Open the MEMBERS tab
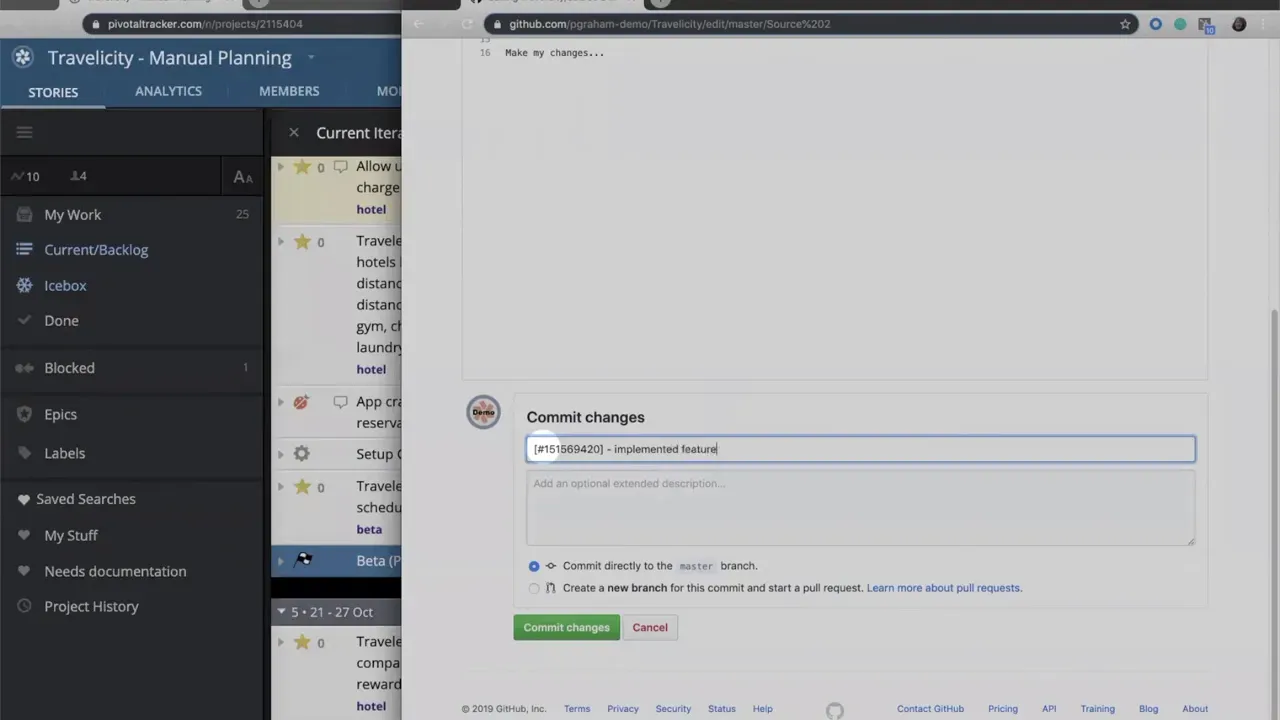 [289, 91]
